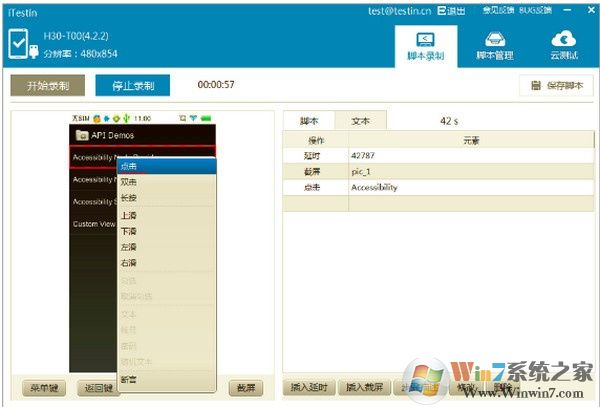Click the 插入延时 insert delay button

tap(309, 387)
